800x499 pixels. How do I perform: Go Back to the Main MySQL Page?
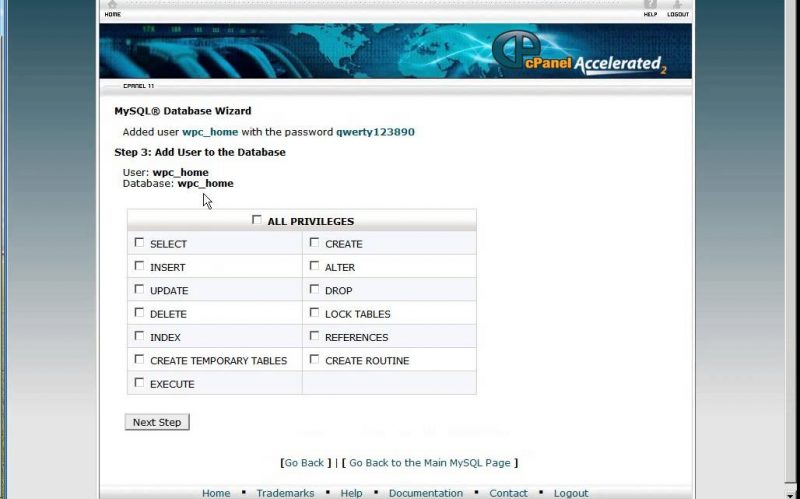point(429,463)
